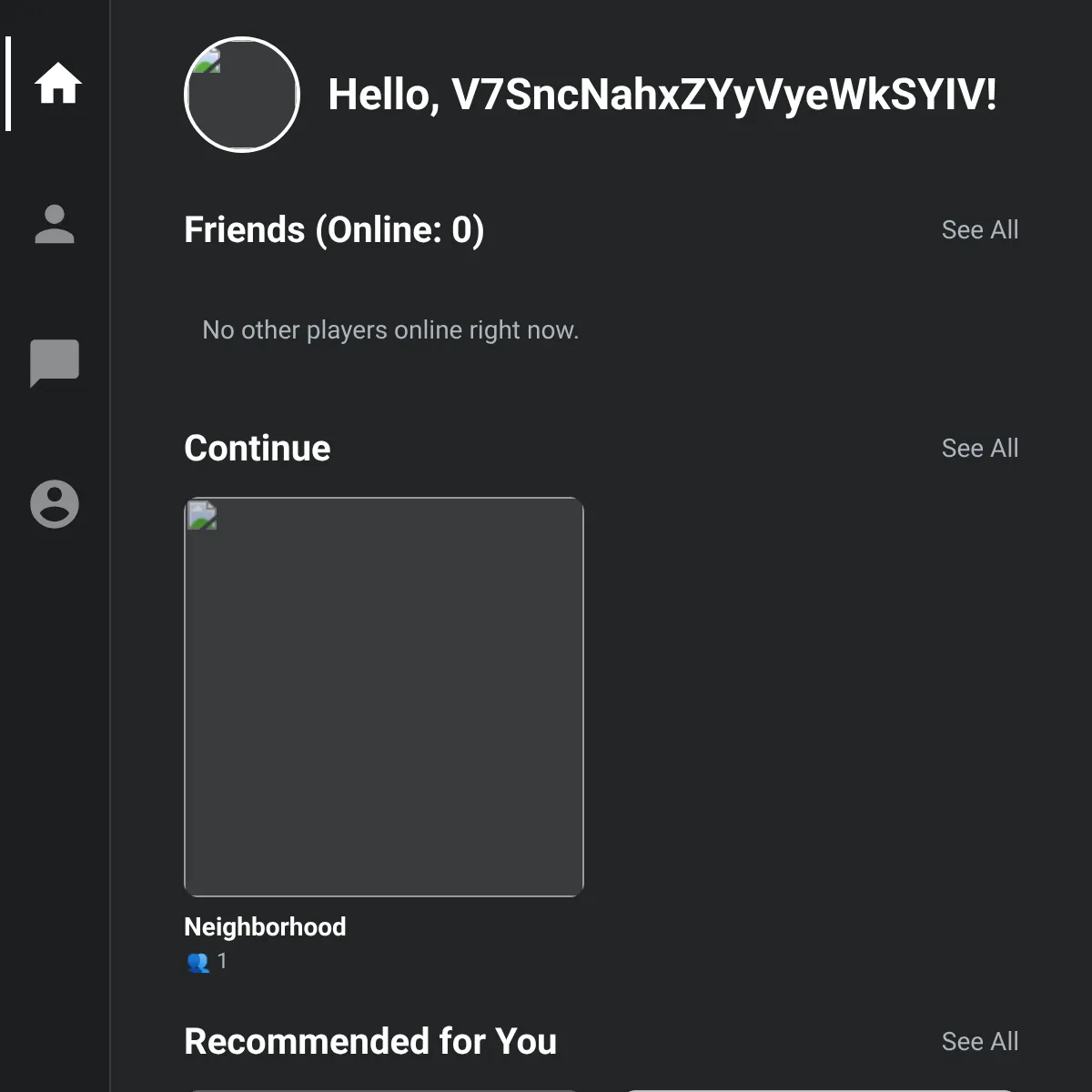The image size is (1092, 1092).
Task: See all Recommended for You games
Action: (x=980, y=1041)
